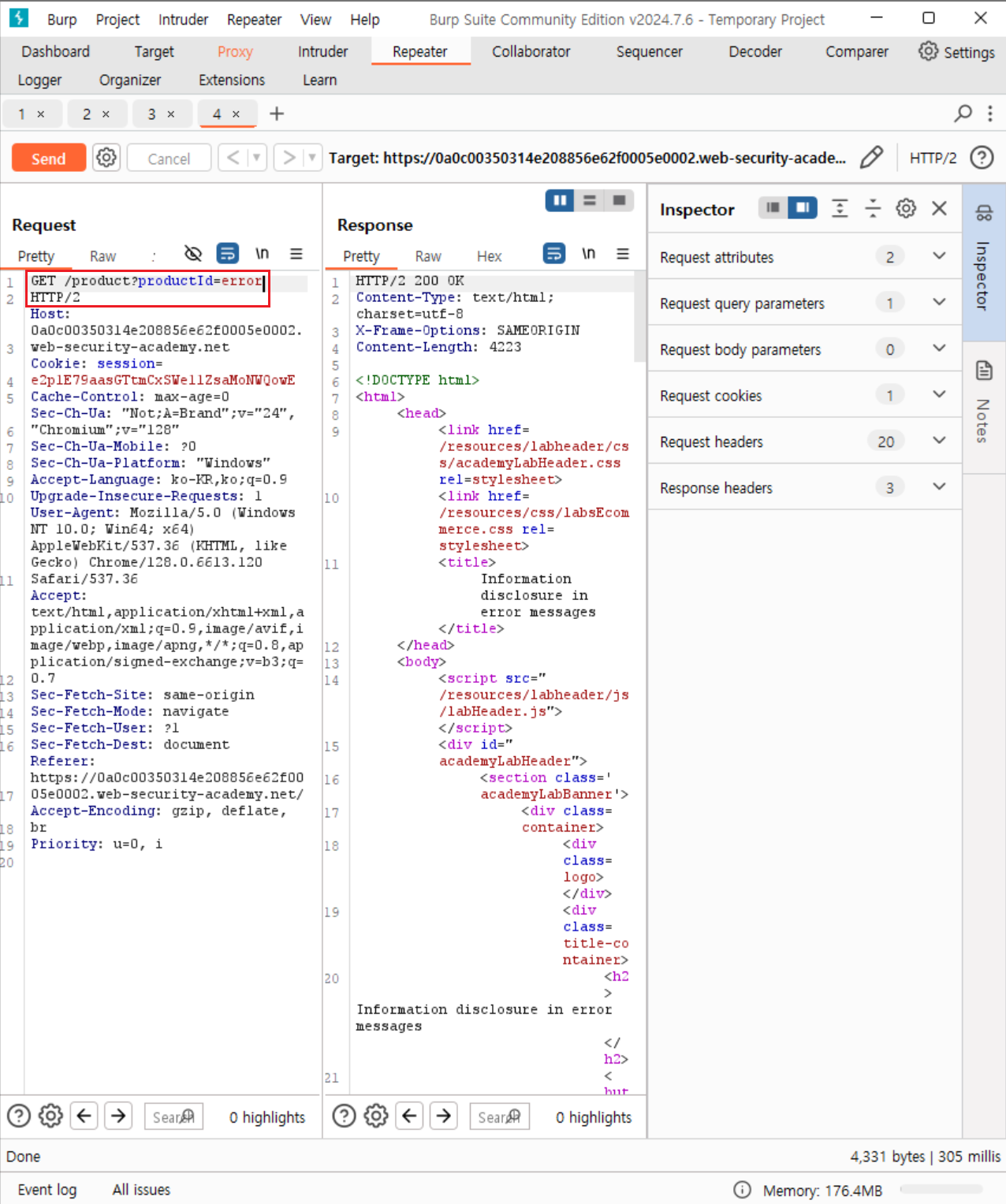Select top-bottom split layout view

(x=589, y=200)
